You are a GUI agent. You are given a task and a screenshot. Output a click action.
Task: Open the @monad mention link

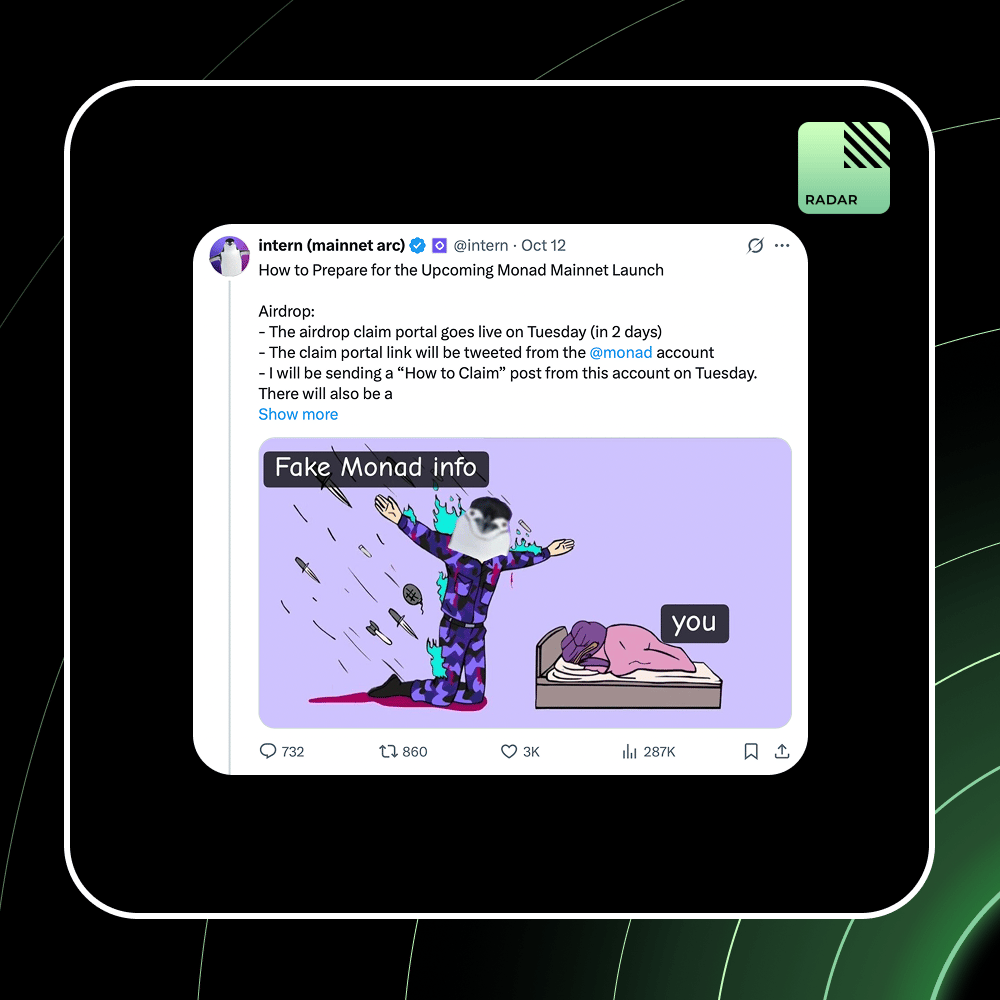coord(621,353)
